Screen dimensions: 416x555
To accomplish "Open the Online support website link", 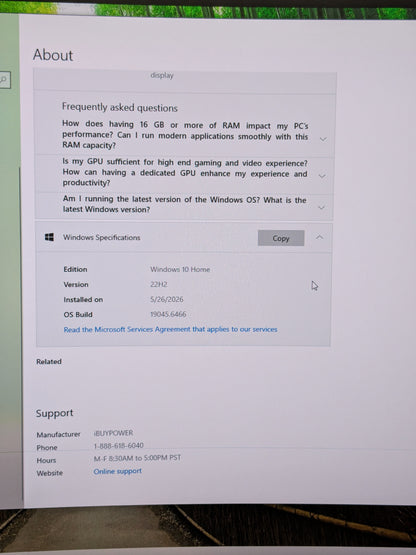I will click(x=118, y=471).
